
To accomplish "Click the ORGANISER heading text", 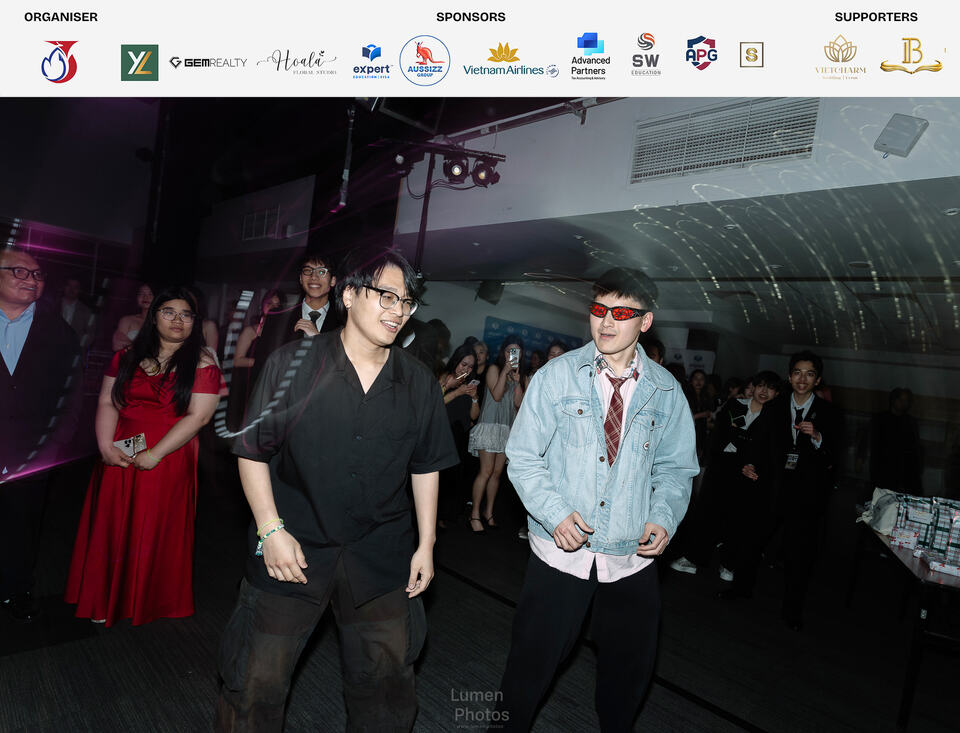I will click(61, 17).
